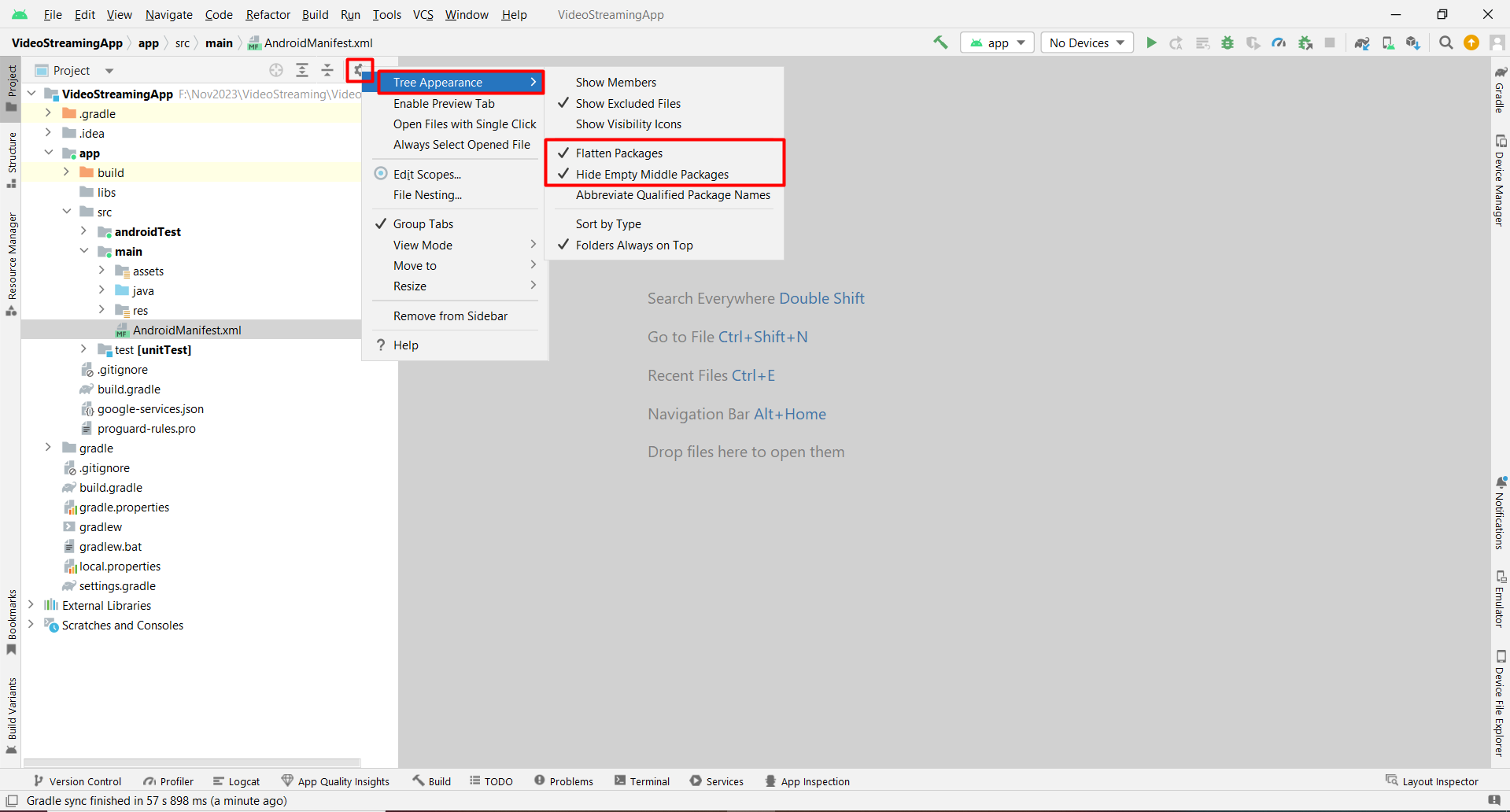
Task: Open the No Devices dropdown
Action: pos(1087,42)
